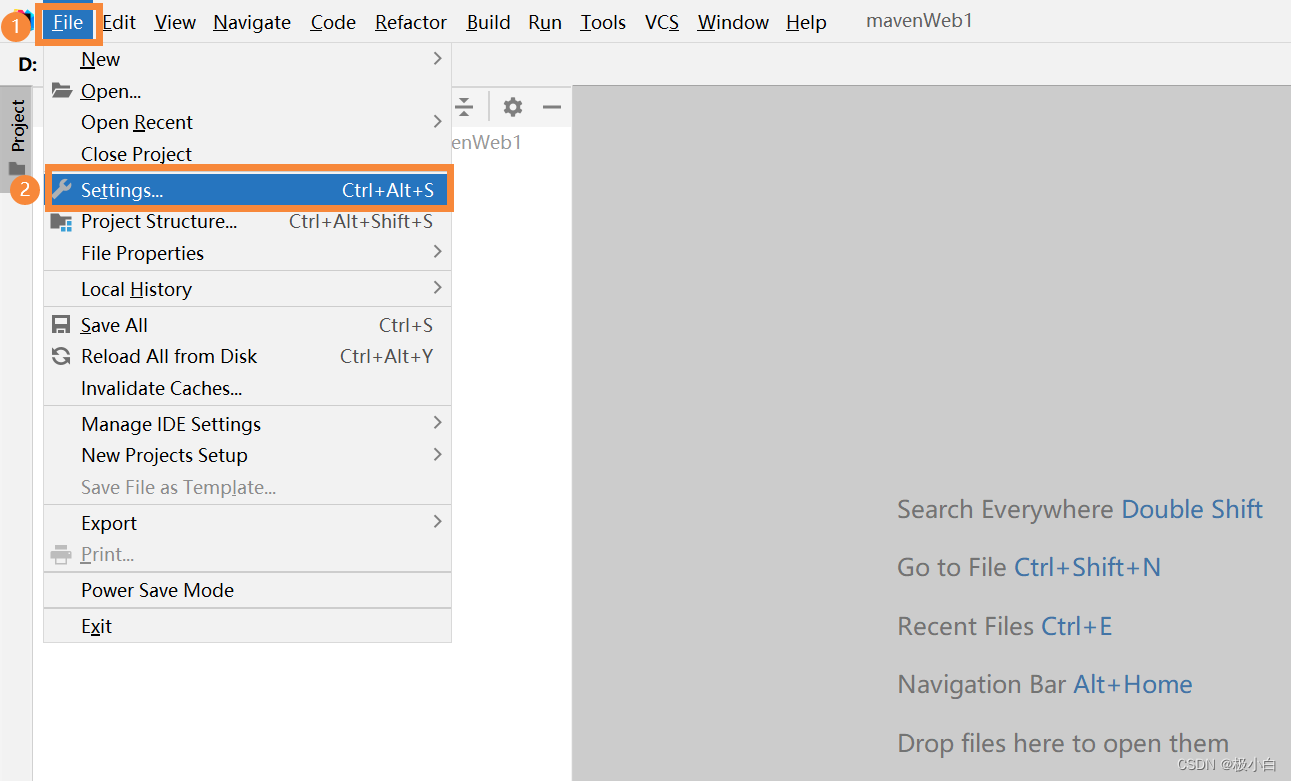Open the VCS menu
1291x781 pixels.
[662, 22]
